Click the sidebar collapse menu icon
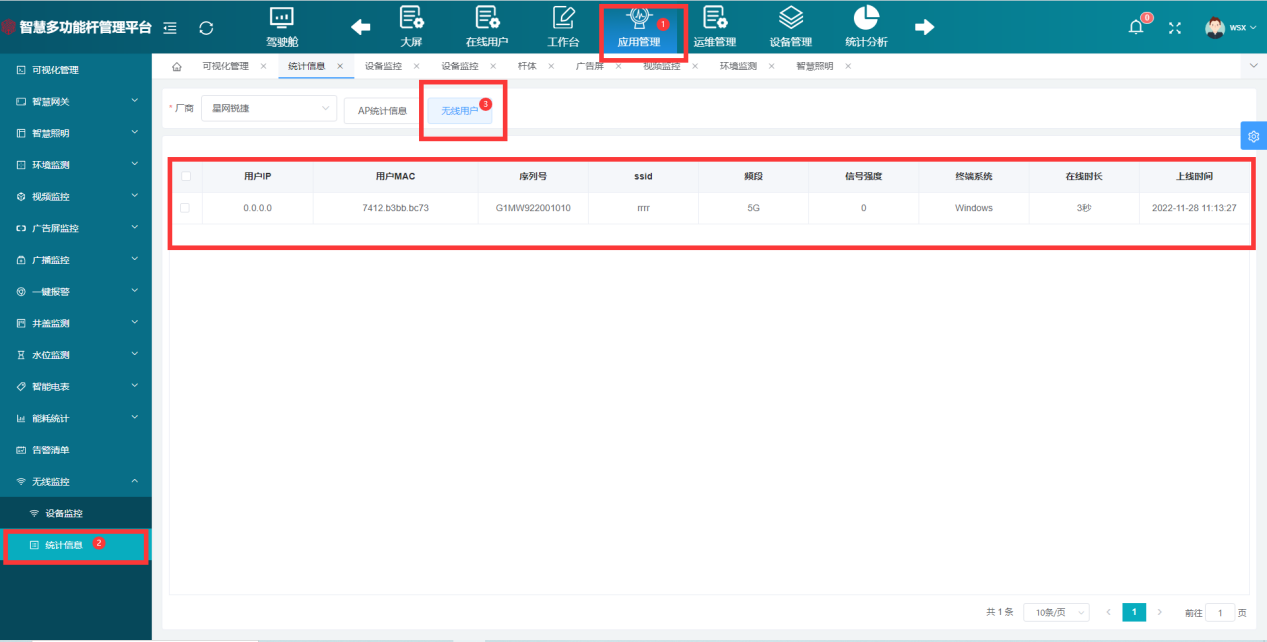 coord(170,28)
